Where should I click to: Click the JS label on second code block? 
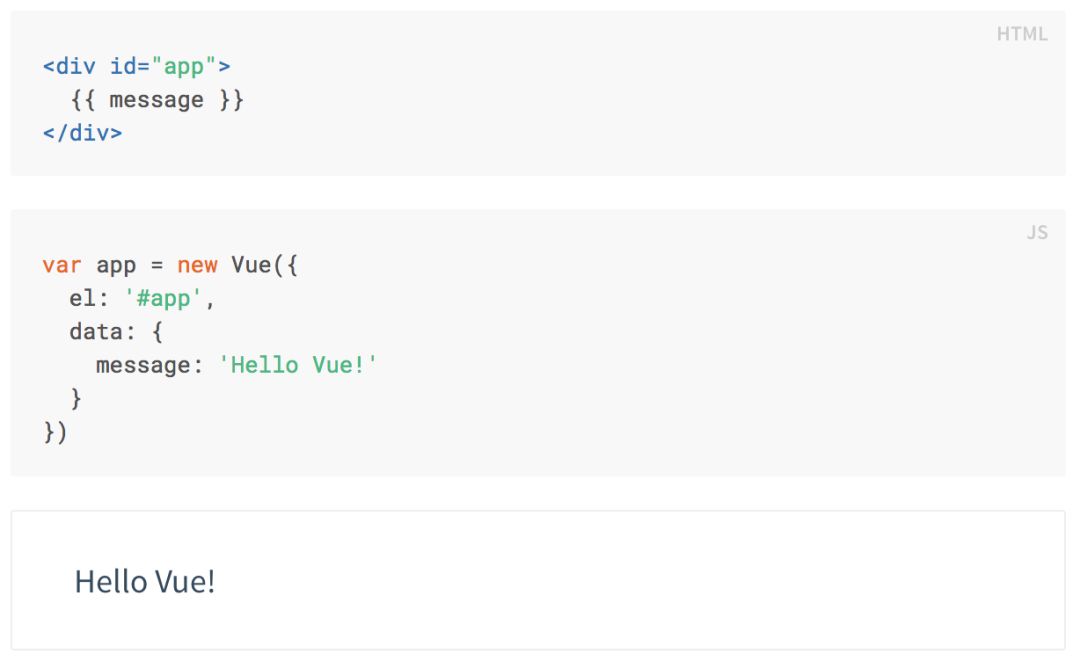click(1036, 233)
